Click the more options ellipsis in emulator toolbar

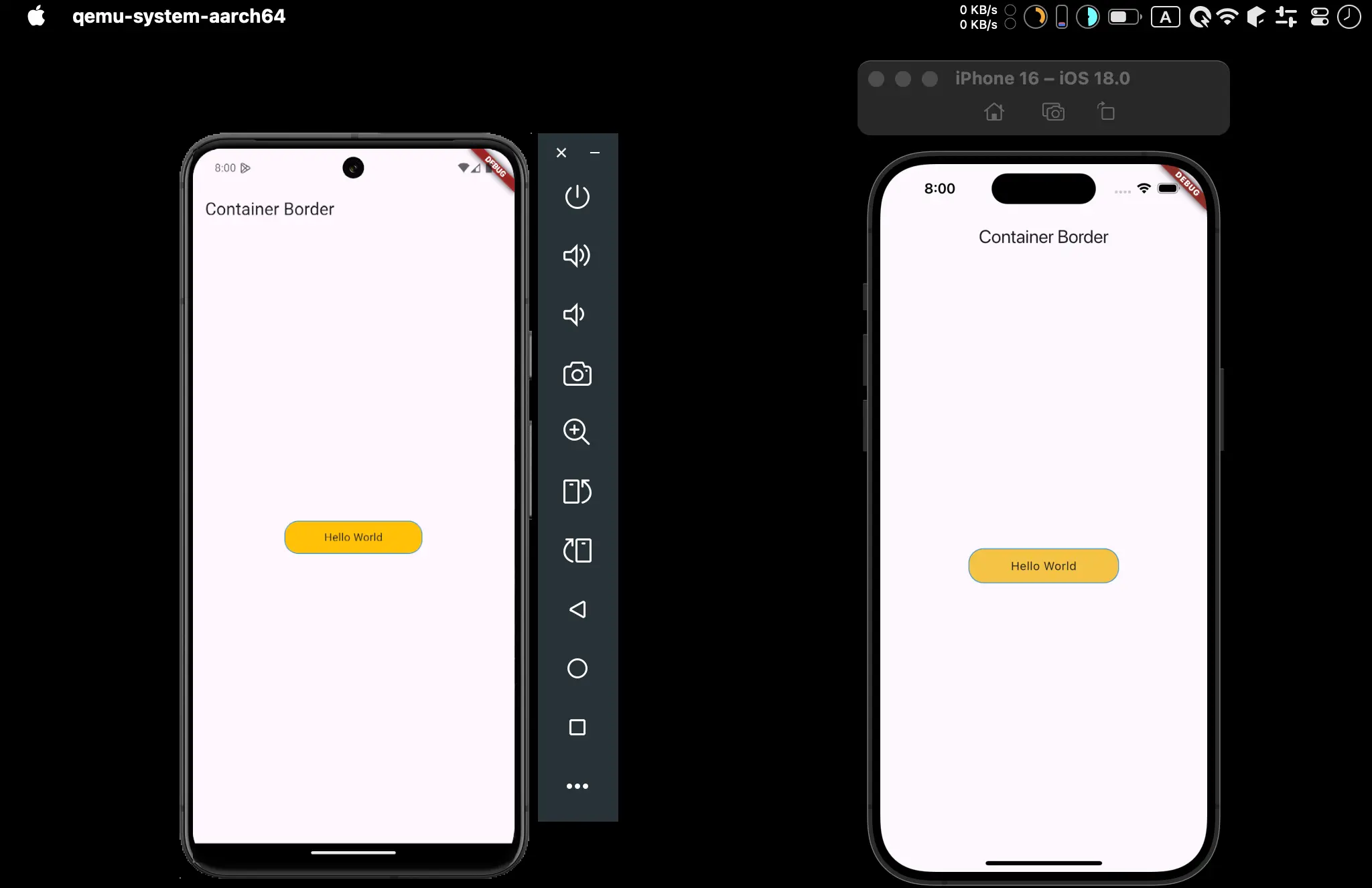pos(577,786)
